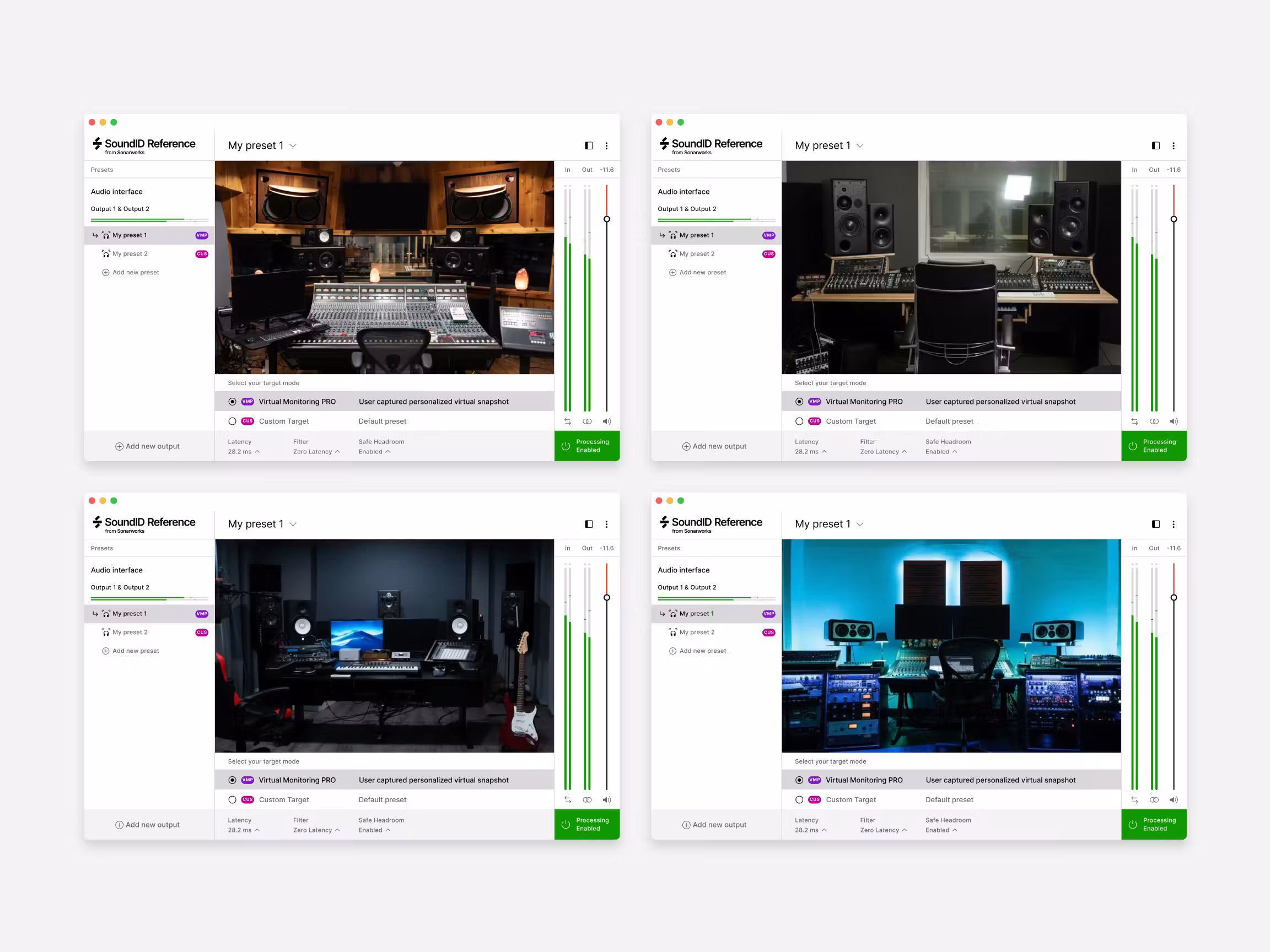
Task: Toggle Processing Enabled in top-left window
Action: (x=587, y=446)
